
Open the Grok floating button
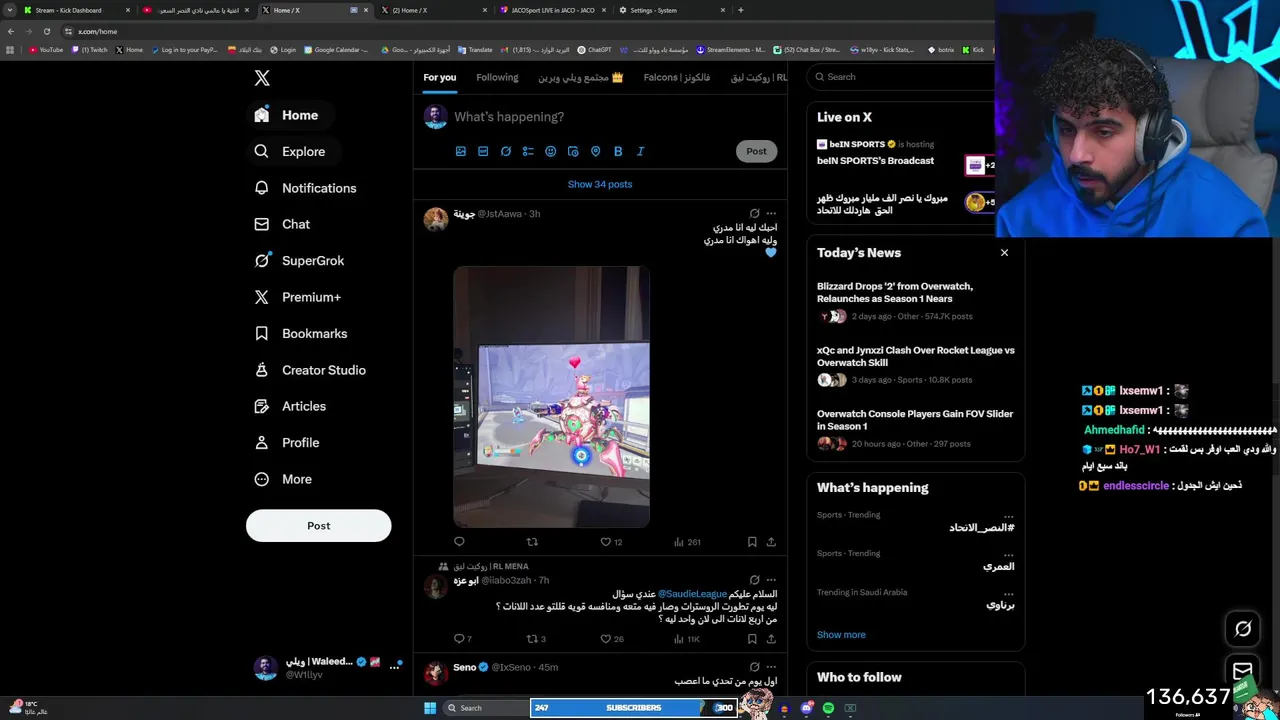pyautogui.click(x=1243, y=629)
